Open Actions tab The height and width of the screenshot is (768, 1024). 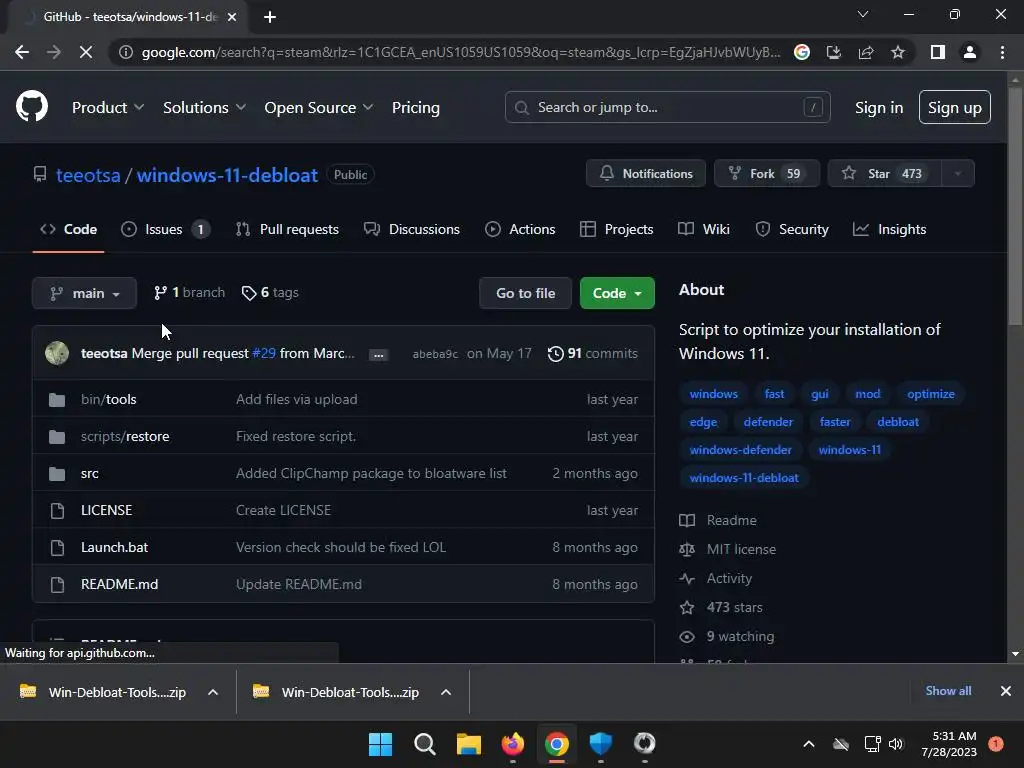tap(520, 229)
